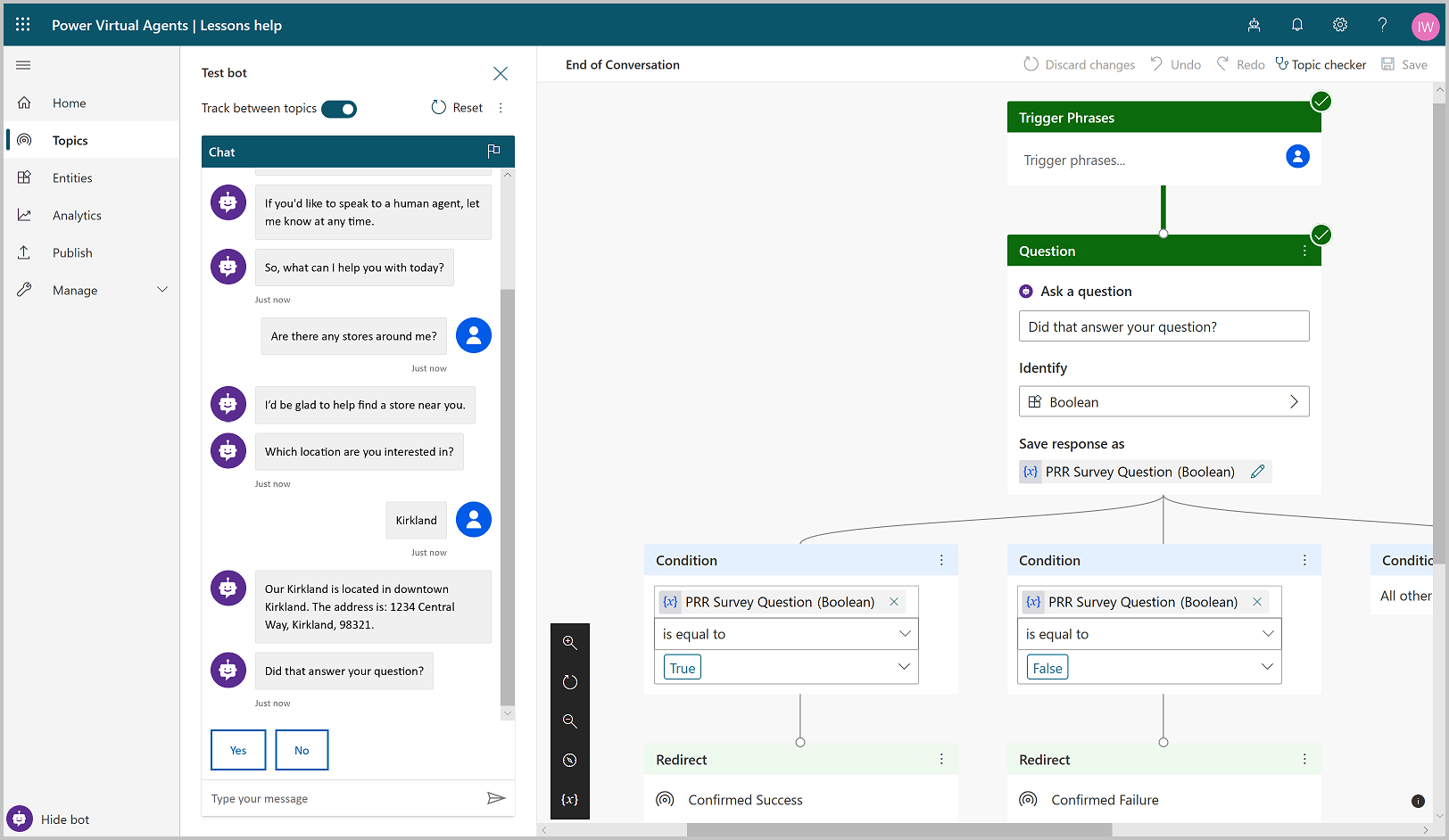Open Power Virtual Agents settings gear
This screenshot has height=840, width=1449.
(x=1340, y=25)
